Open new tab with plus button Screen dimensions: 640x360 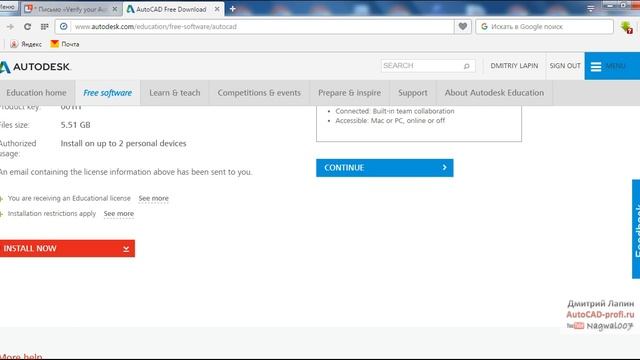tap(233, 9)
